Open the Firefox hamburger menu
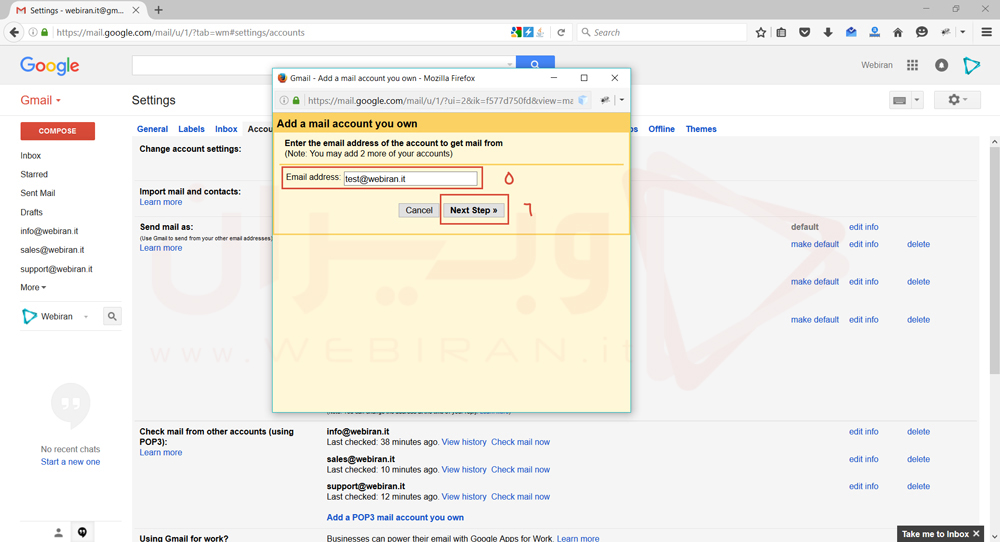The width and height of the screenshot is (1000, 542). point(987,33)
